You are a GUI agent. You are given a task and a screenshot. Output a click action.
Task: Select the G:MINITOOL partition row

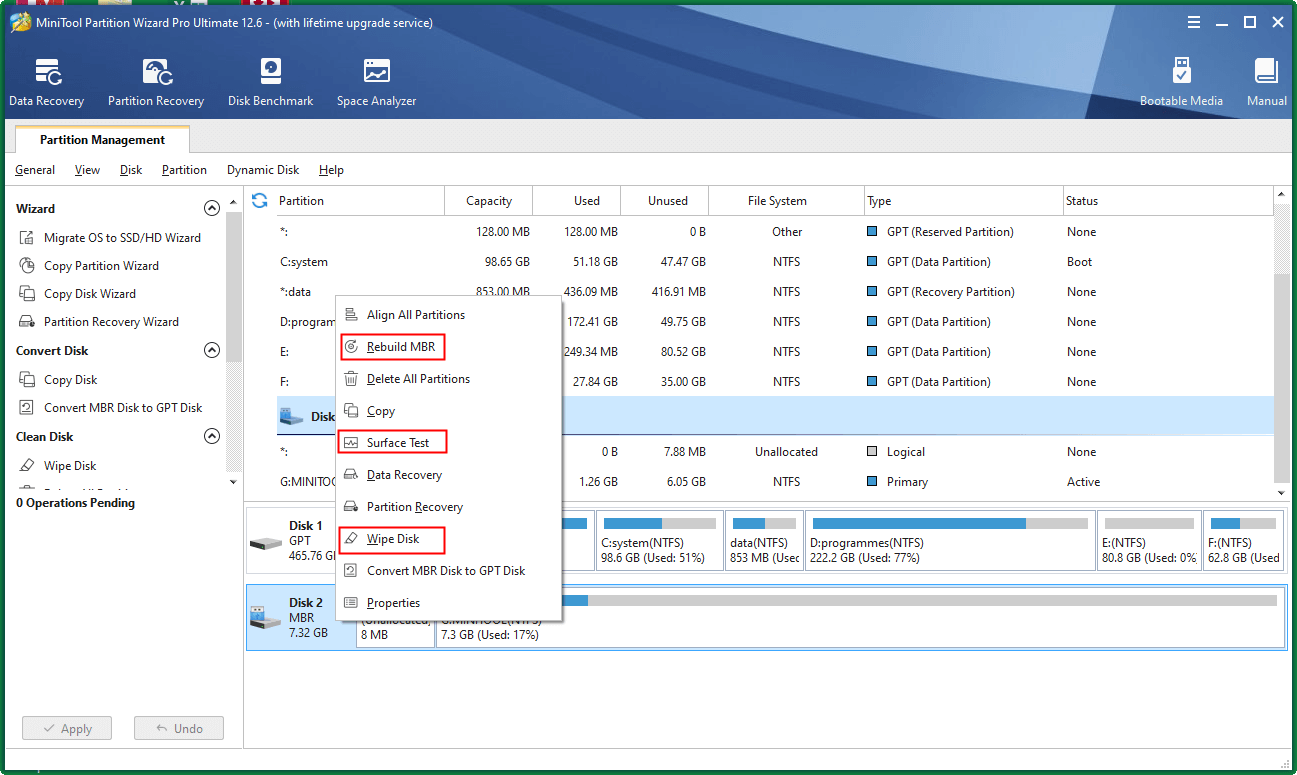click(774, 482)
